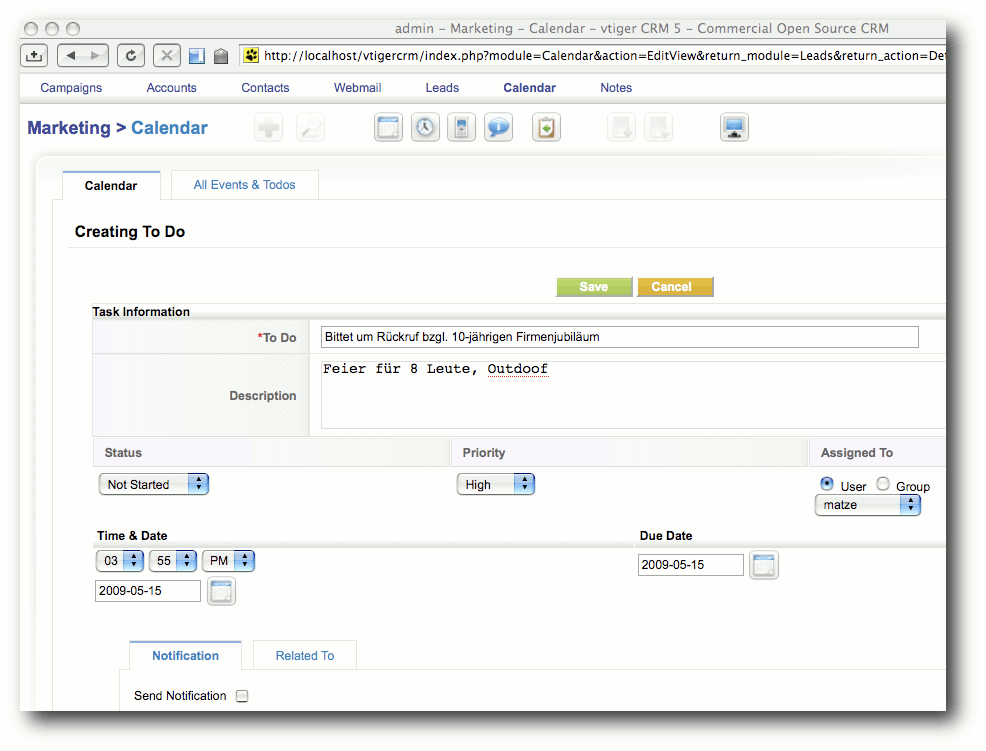Go forward with the browser forward arrow
This screenshot has height=751, width=986.
96,56
